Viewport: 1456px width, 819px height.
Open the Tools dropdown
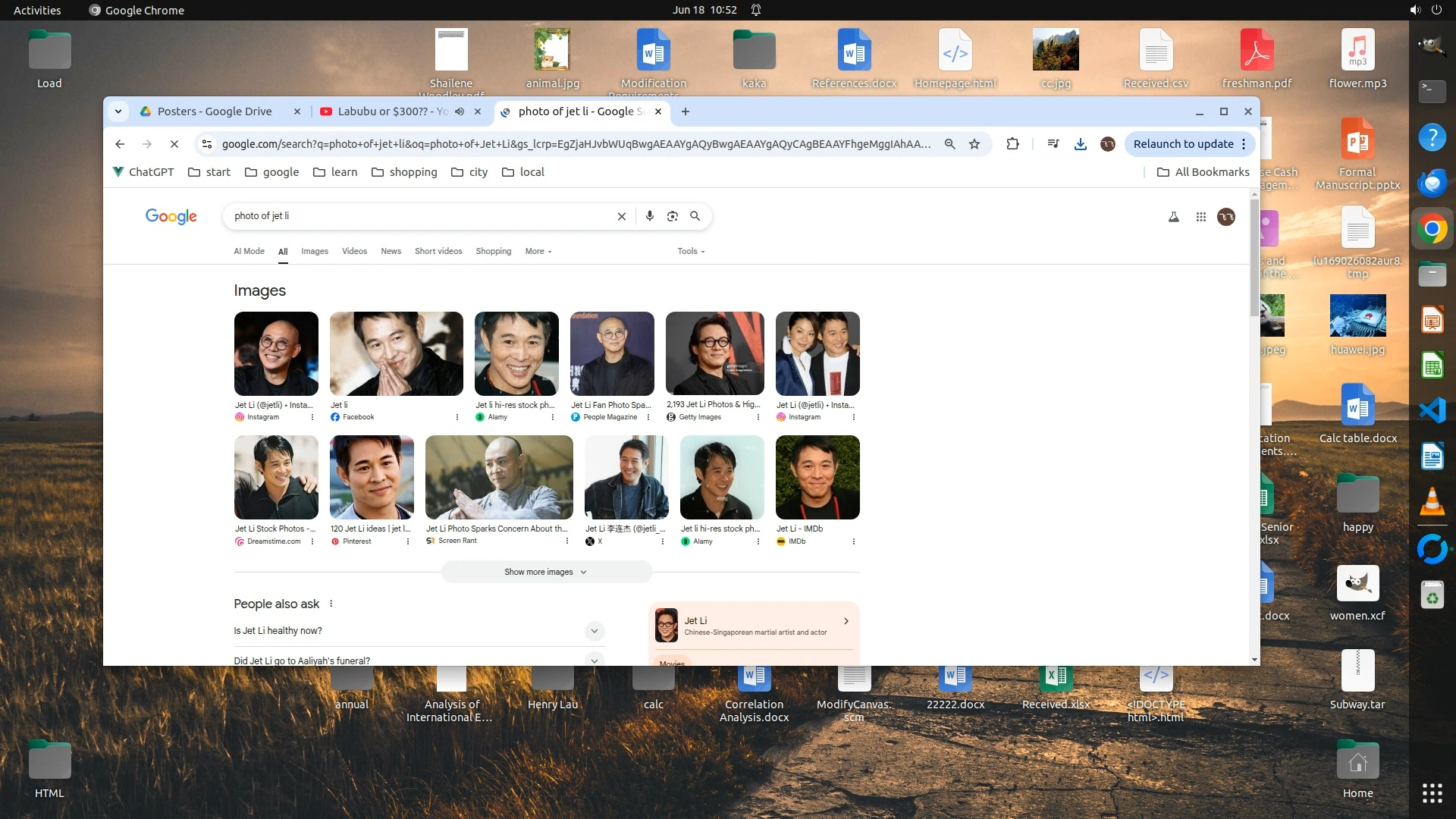[x=690, y=251]
